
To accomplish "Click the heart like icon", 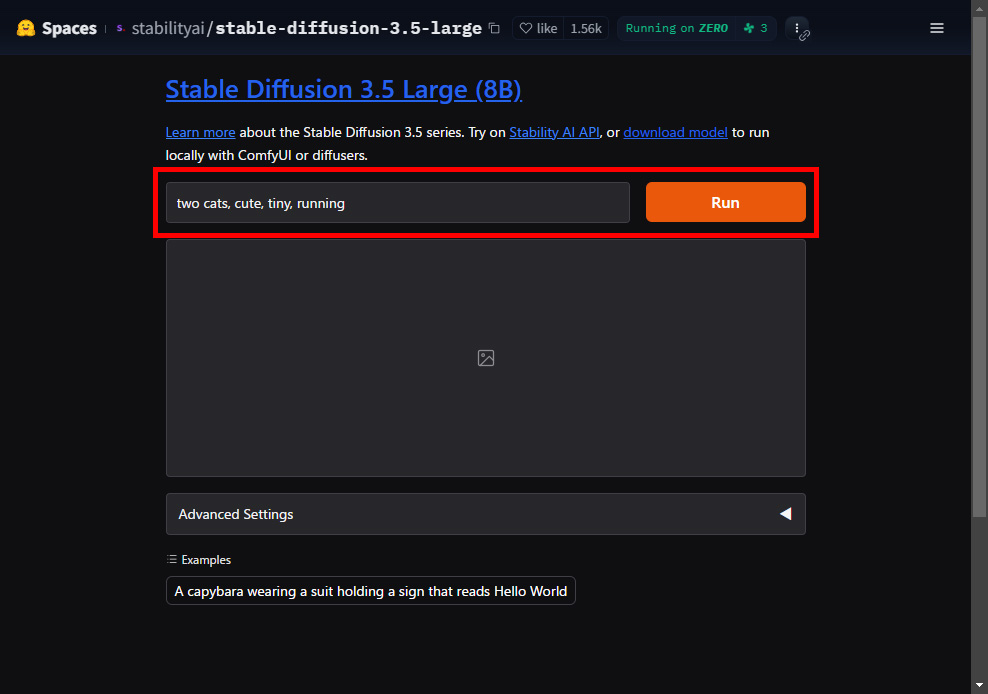I will (x=526, y=29).
